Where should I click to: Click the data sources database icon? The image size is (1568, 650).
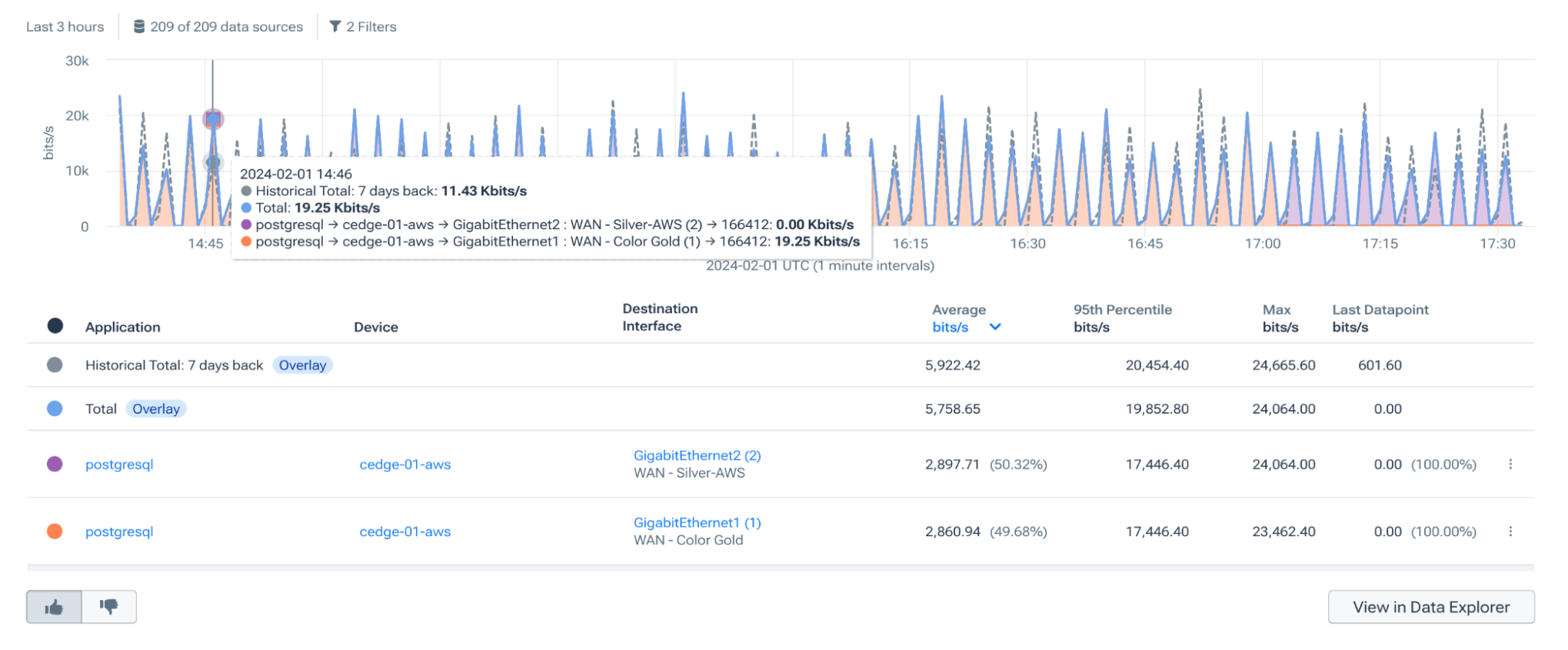pos(139,27)
